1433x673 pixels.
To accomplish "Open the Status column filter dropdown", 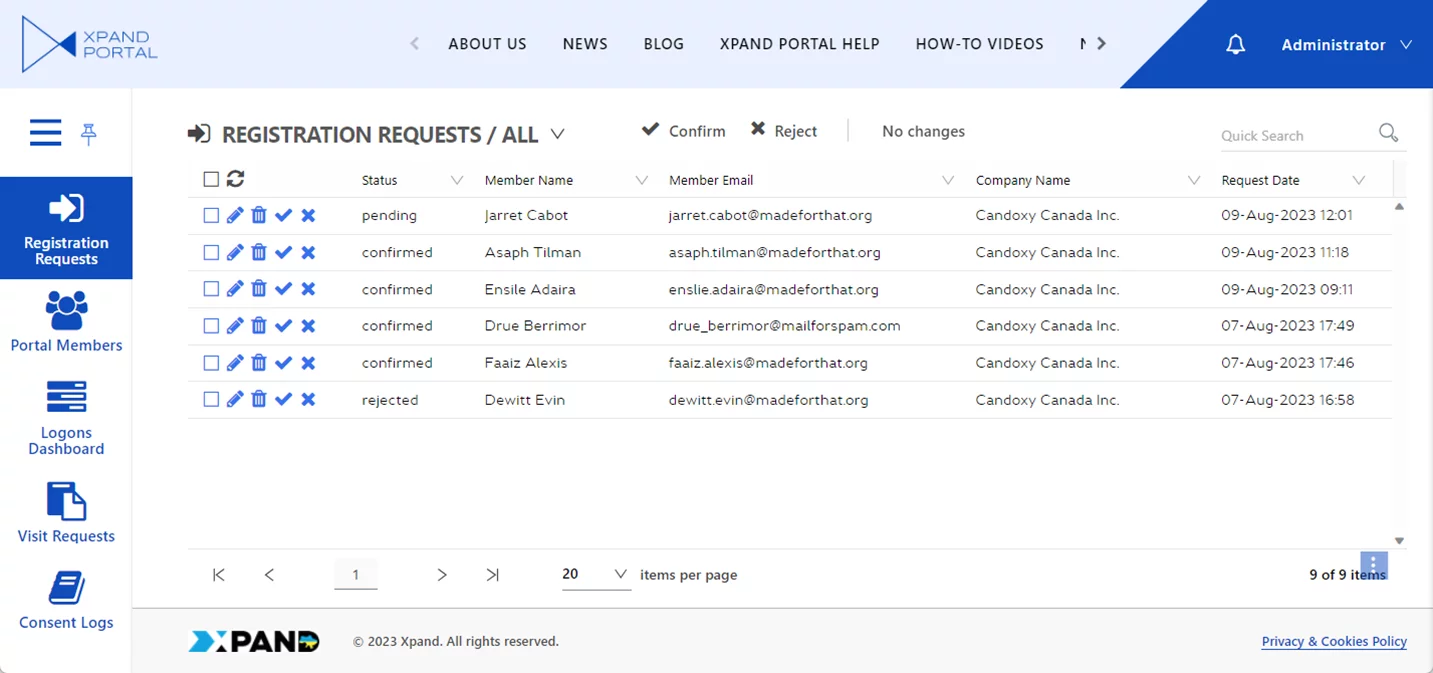I will (x=457, y=181).
